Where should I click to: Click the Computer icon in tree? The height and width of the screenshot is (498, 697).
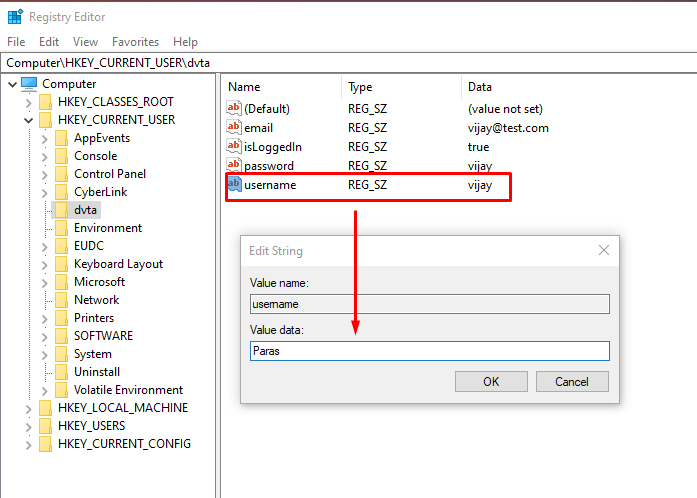[x=29, y=84]
